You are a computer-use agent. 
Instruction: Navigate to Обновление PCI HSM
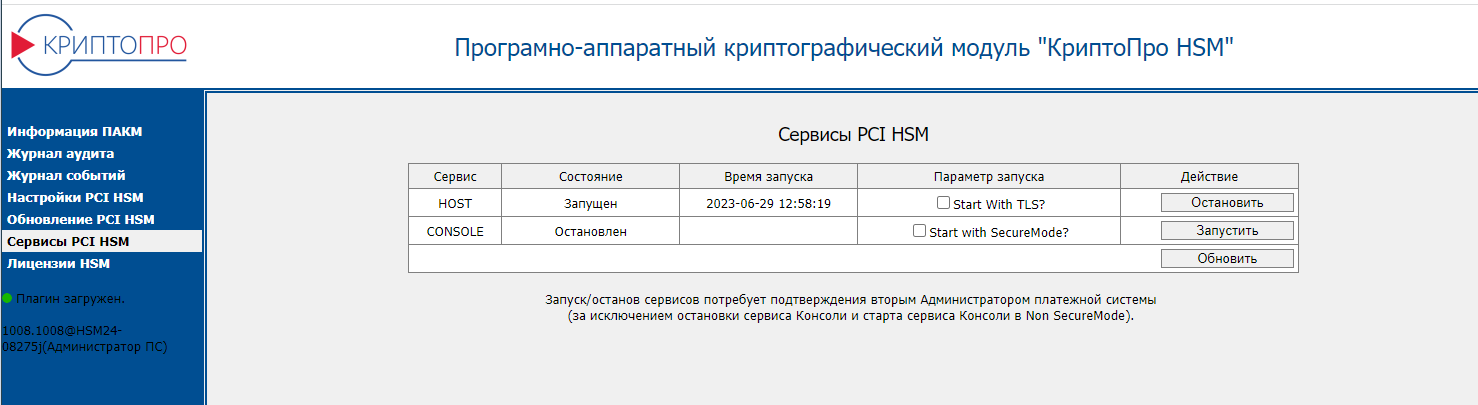point(80,219)
